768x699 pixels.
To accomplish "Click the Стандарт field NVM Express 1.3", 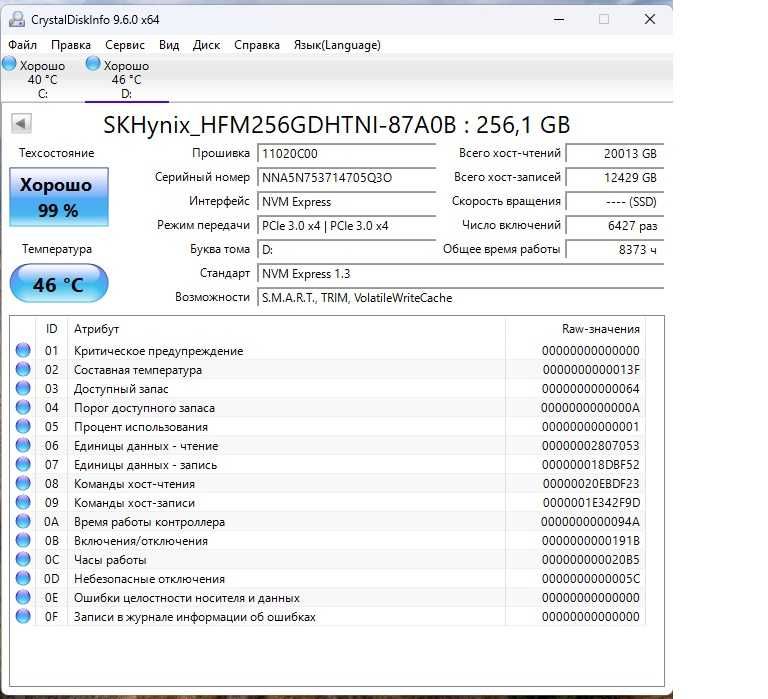I will click(460, 273).
